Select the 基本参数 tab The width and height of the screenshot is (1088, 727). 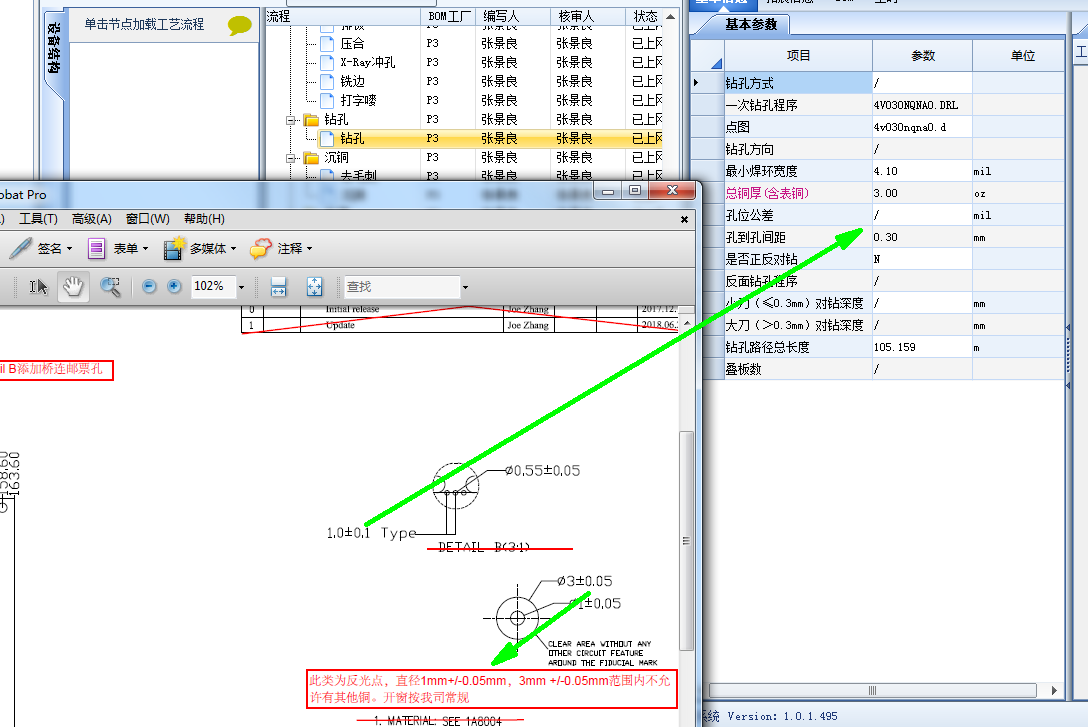tap(751, 24)
